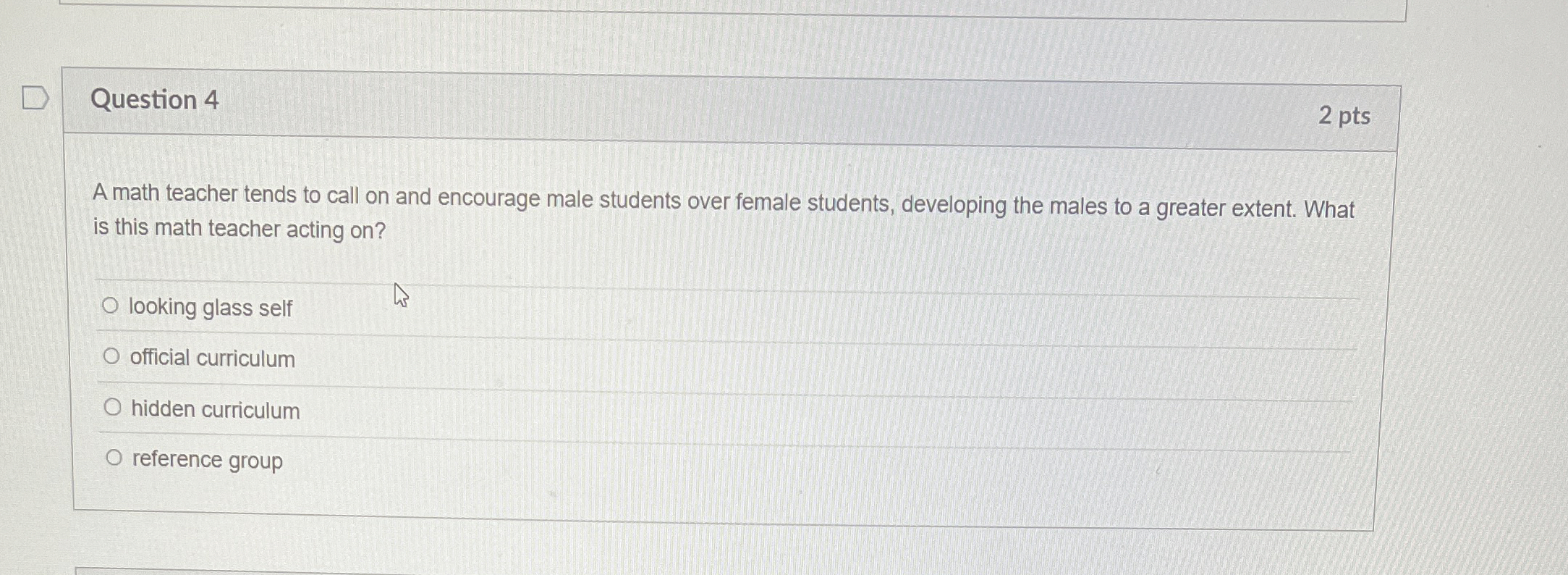Click the 'reference group' answer text

[x=207, y=459]
